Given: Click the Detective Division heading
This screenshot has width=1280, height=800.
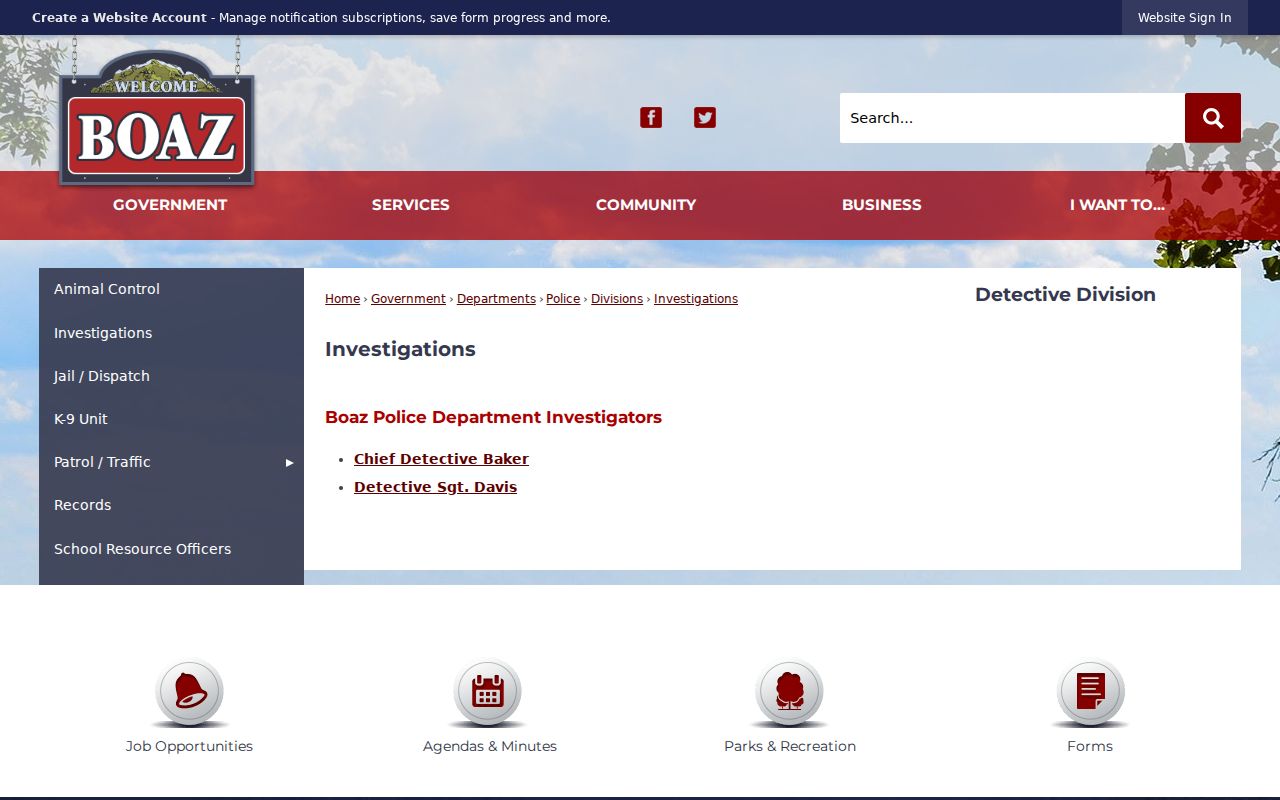Looking at the screenshot, I should point(1065,295).
